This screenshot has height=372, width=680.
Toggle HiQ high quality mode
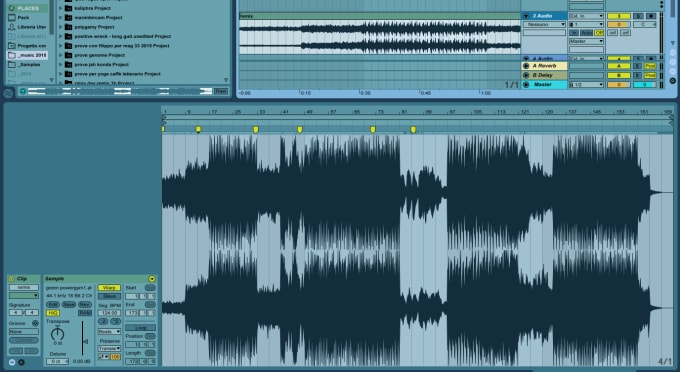[53, 313]
